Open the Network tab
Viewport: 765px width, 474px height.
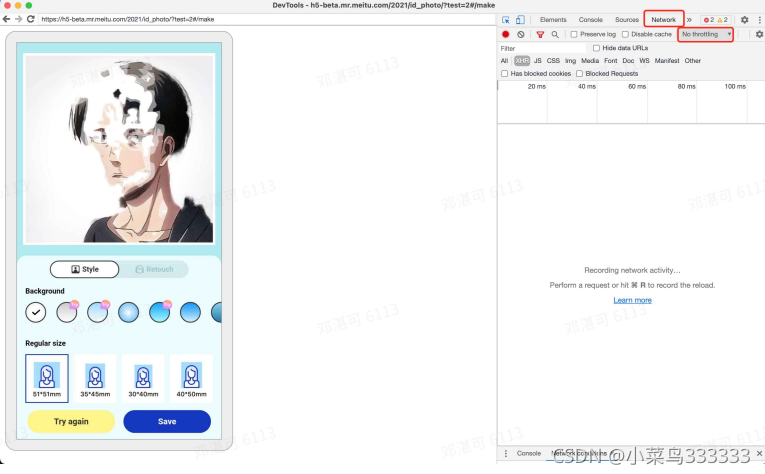(x=664, y=20)
